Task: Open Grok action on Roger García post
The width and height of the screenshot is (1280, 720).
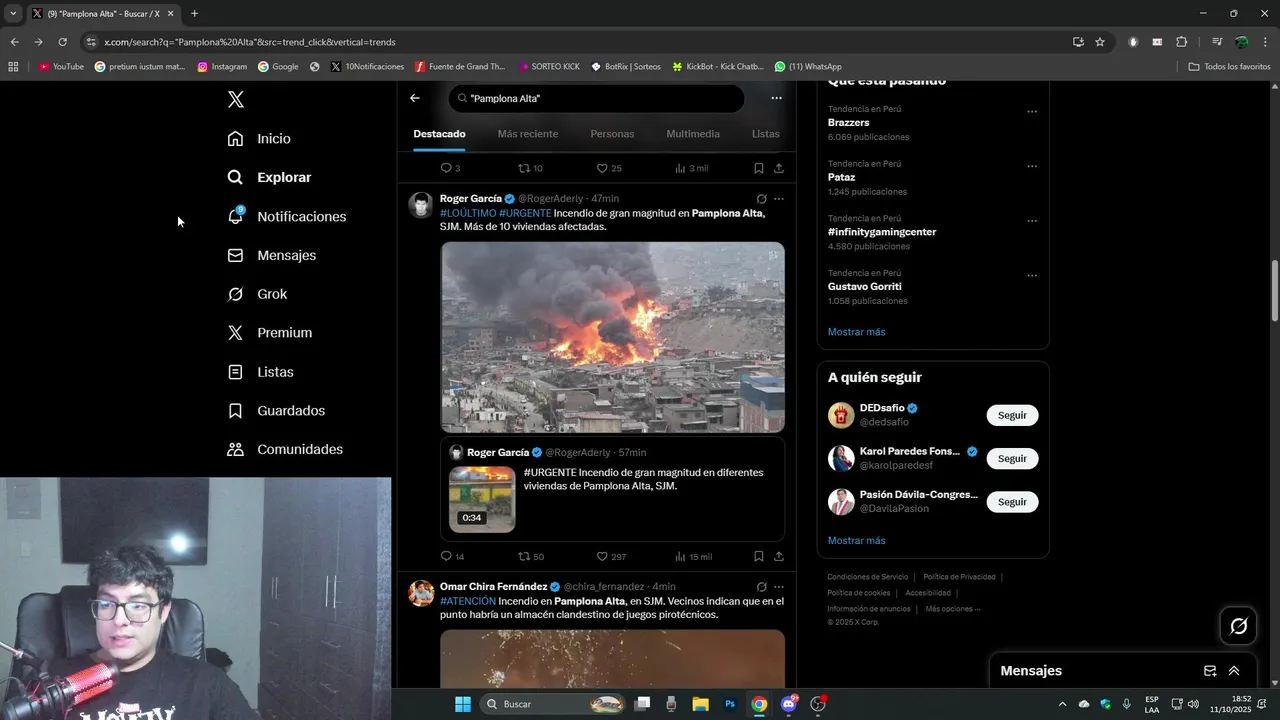Action: (761, 199)
